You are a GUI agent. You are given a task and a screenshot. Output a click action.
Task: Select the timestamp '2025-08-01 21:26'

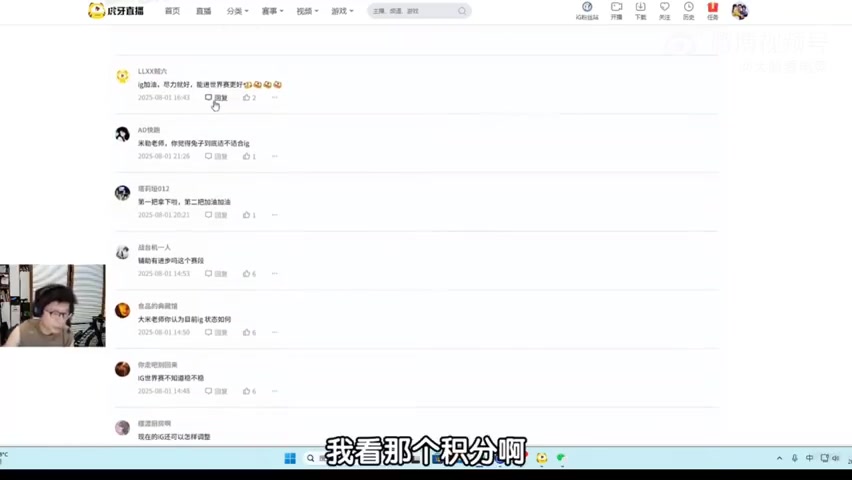pyautogui.click(x=164, y=157)
